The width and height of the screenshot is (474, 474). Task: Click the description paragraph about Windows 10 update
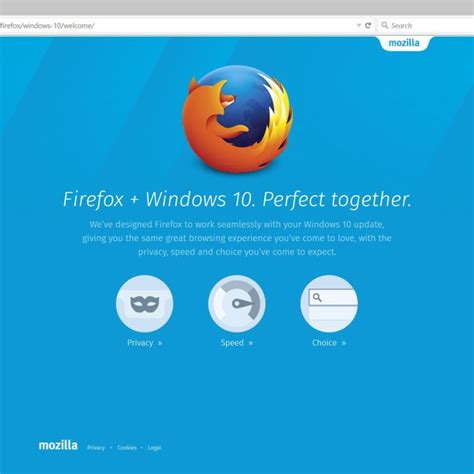click(x=237, y=238)
